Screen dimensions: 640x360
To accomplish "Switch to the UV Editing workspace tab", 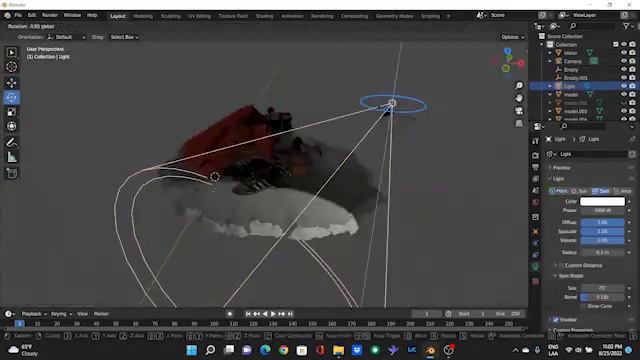I will [x=200, y=16].
